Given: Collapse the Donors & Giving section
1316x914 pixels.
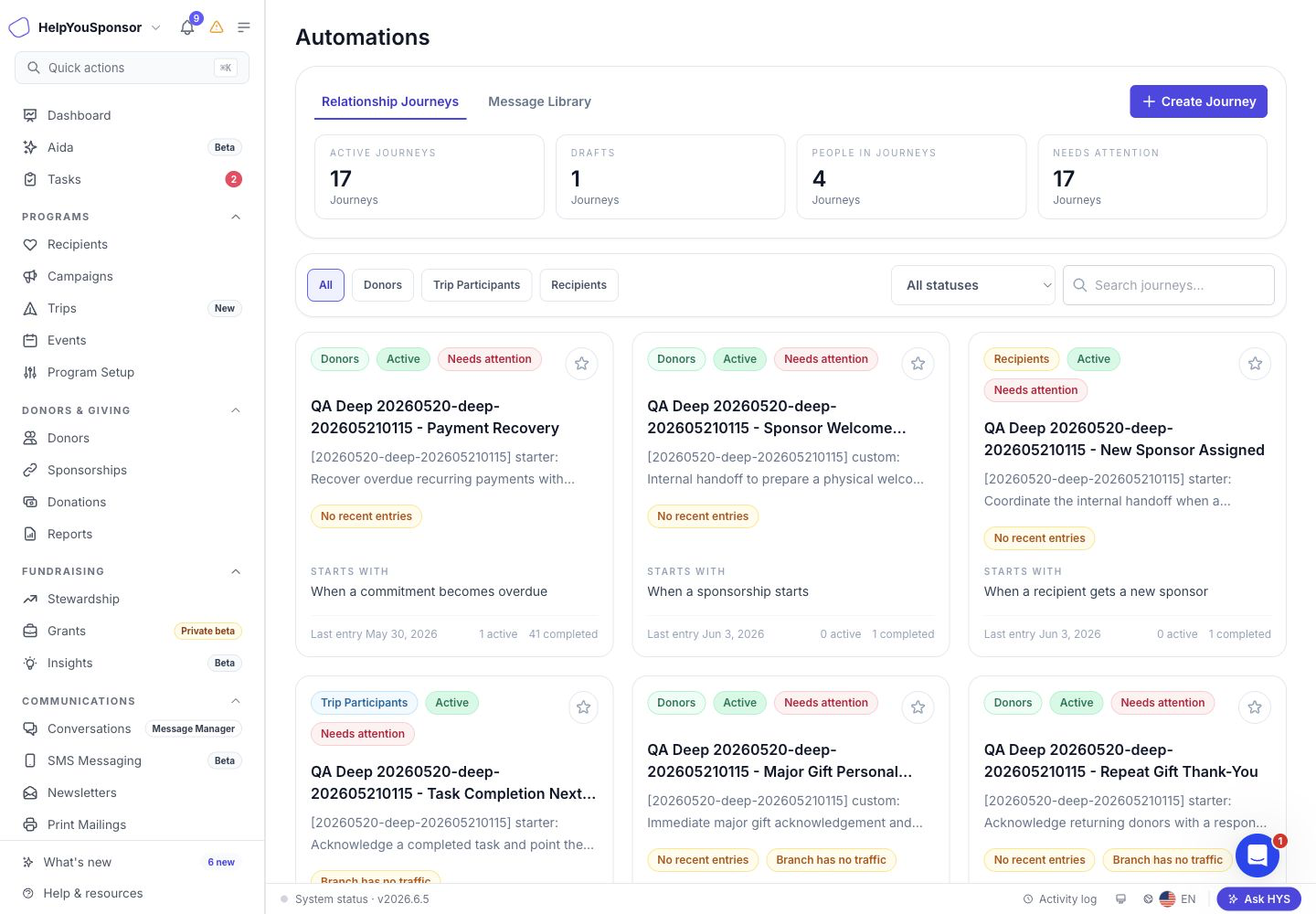Looking at the screenshot, I should [x=236, y=410].
